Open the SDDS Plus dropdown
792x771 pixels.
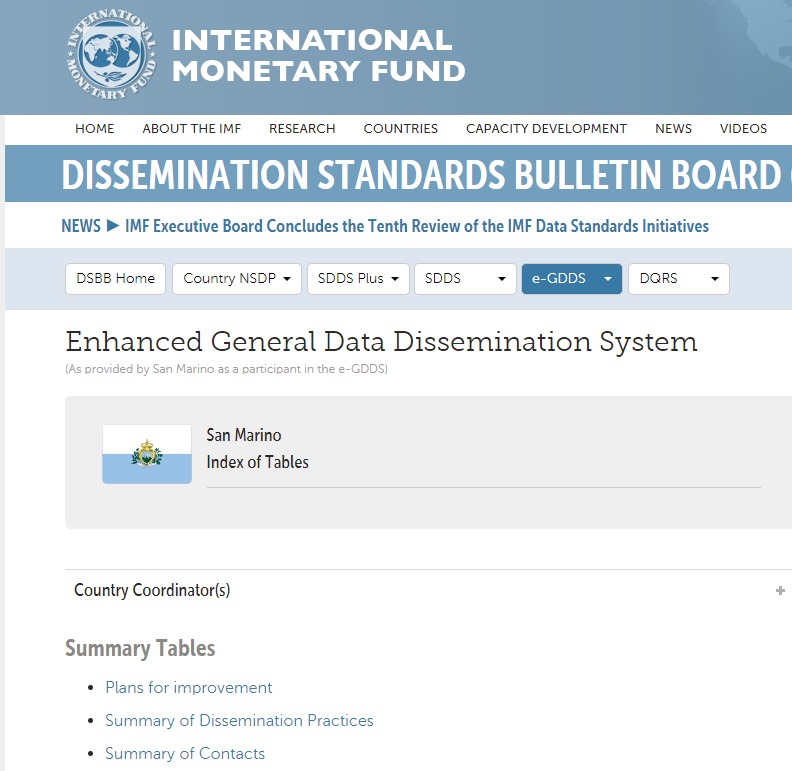pyautogui.click(x=358, y=278)
